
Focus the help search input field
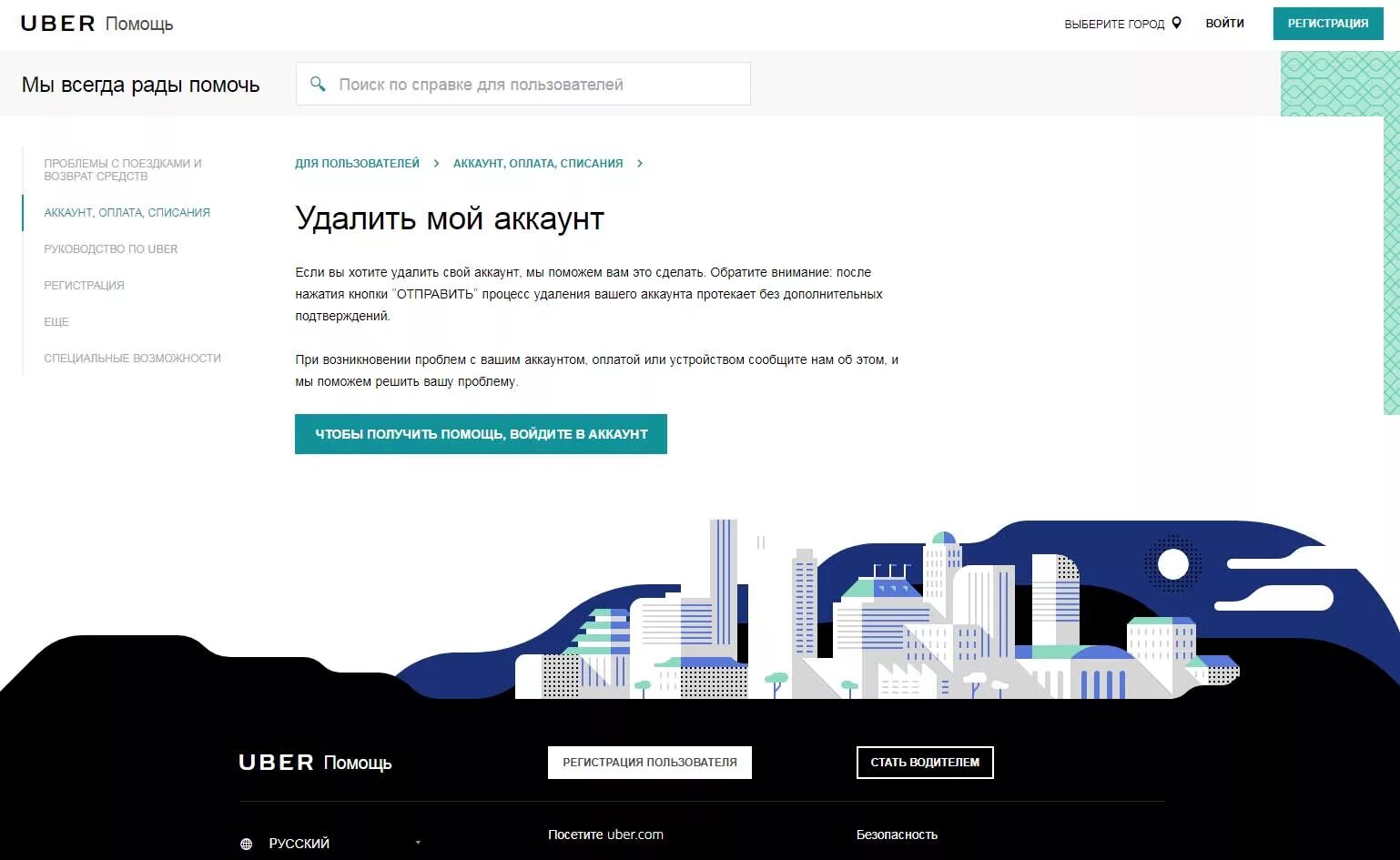[x=523, y=84]
